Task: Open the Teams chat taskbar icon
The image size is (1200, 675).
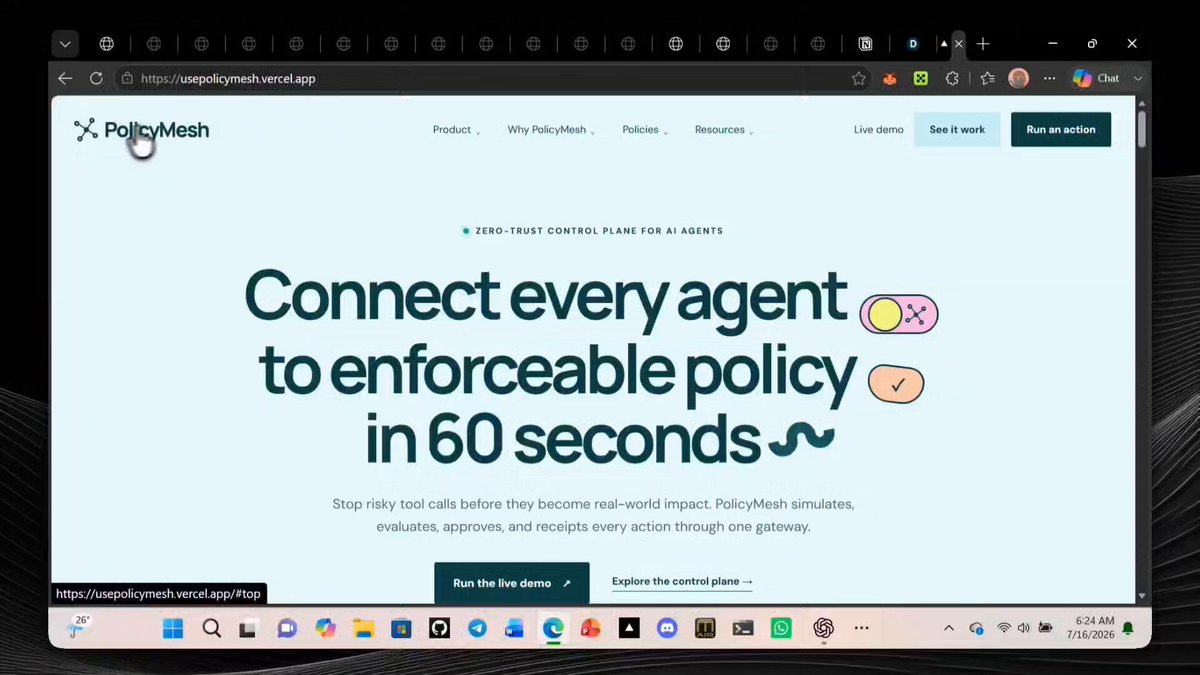Action: [287, 628]
